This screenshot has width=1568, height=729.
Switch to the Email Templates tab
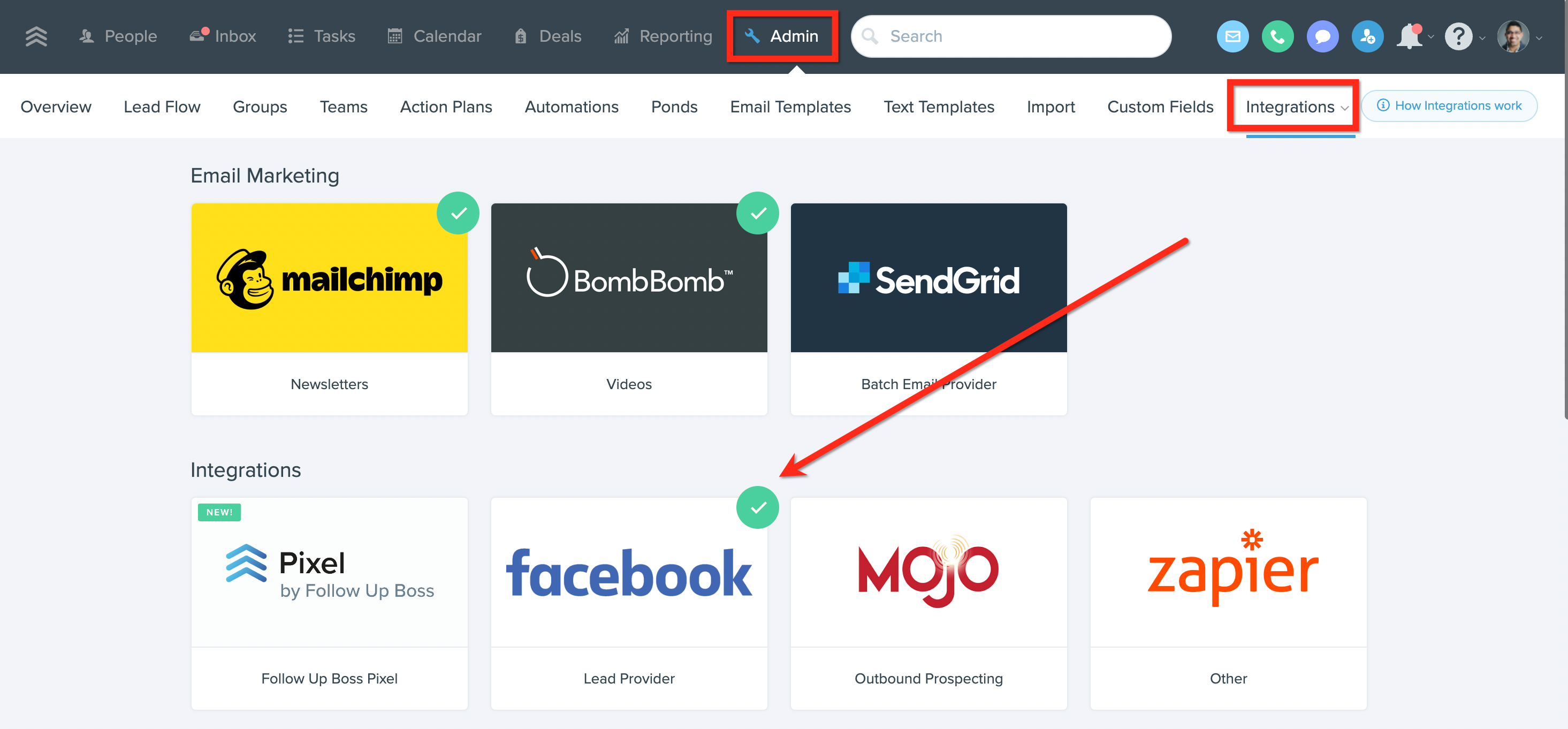pos(790,106)
